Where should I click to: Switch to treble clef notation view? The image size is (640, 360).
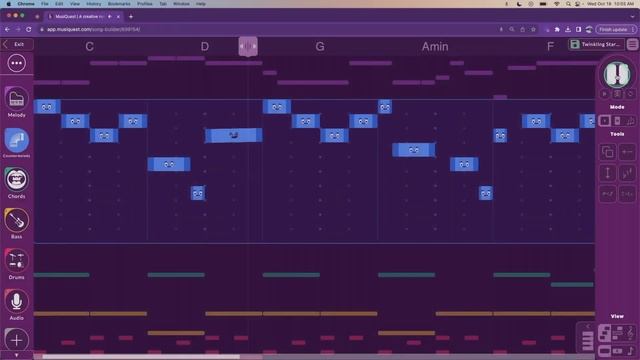631,333
